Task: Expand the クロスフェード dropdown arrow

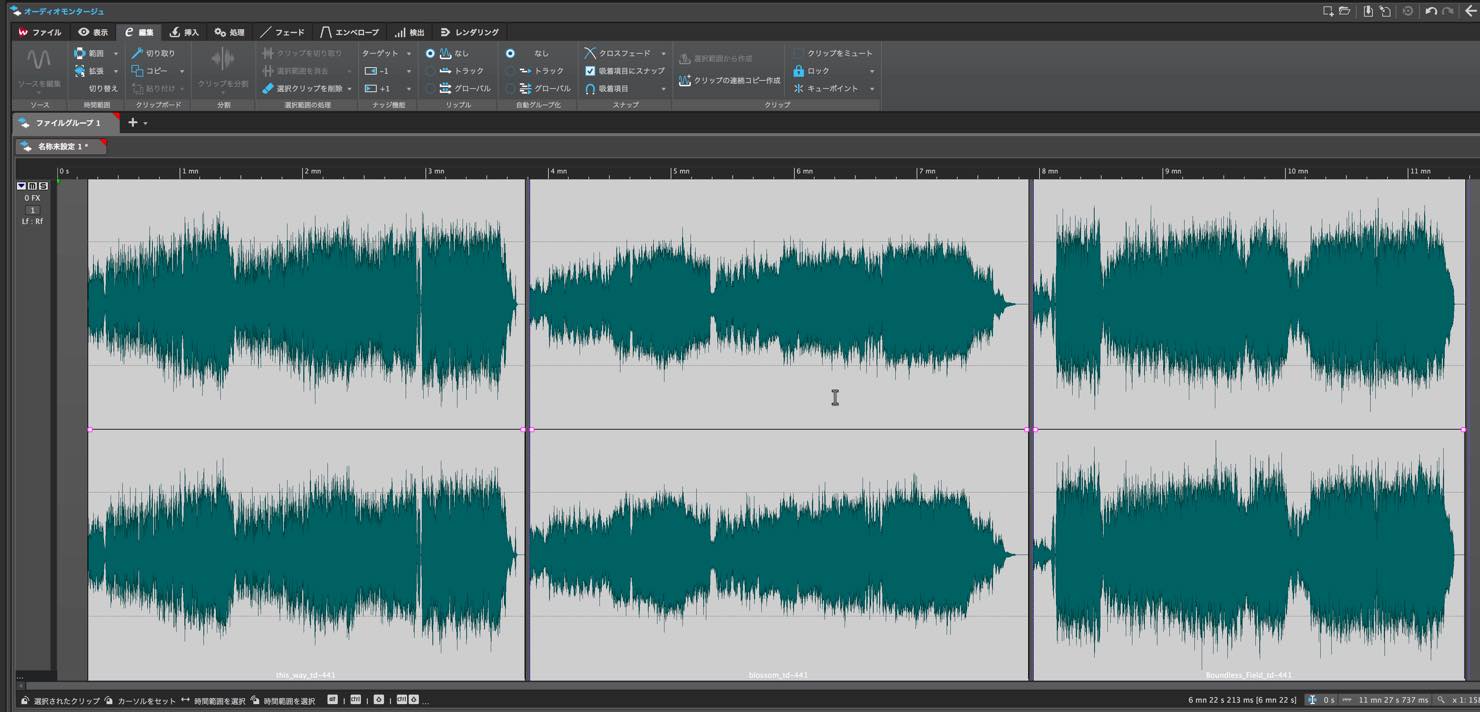Action: tap(663, 53)
